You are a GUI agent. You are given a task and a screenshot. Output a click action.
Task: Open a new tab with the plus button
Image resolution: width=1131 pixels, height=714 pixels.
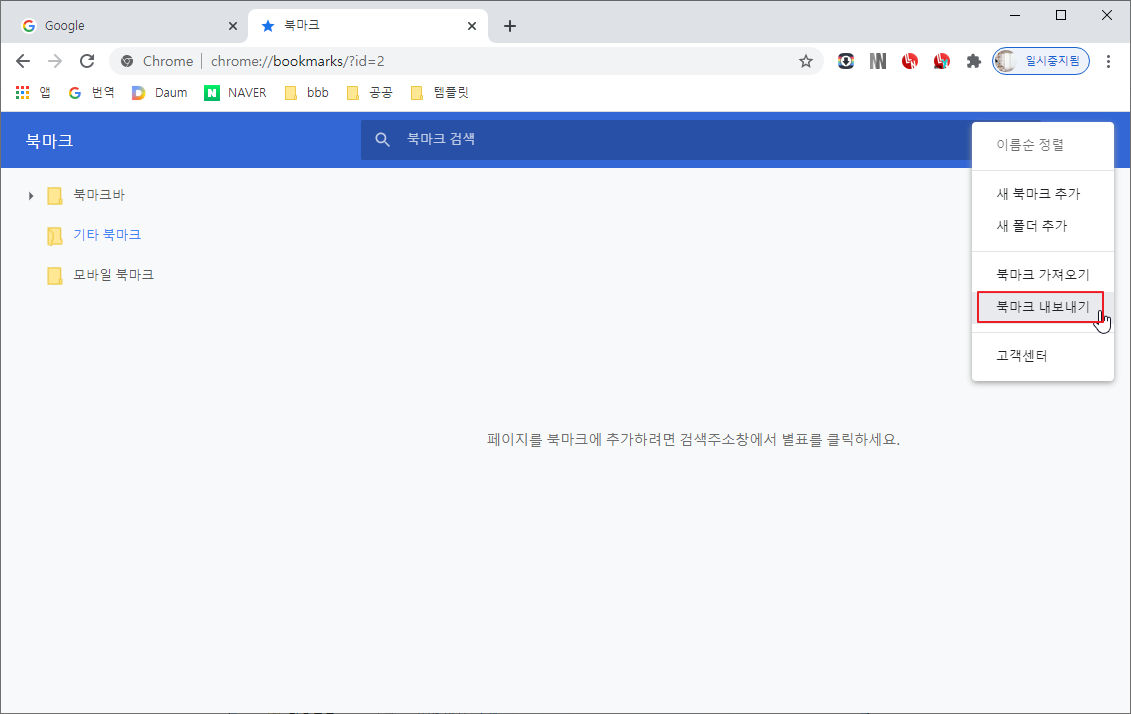click(510, 26)
